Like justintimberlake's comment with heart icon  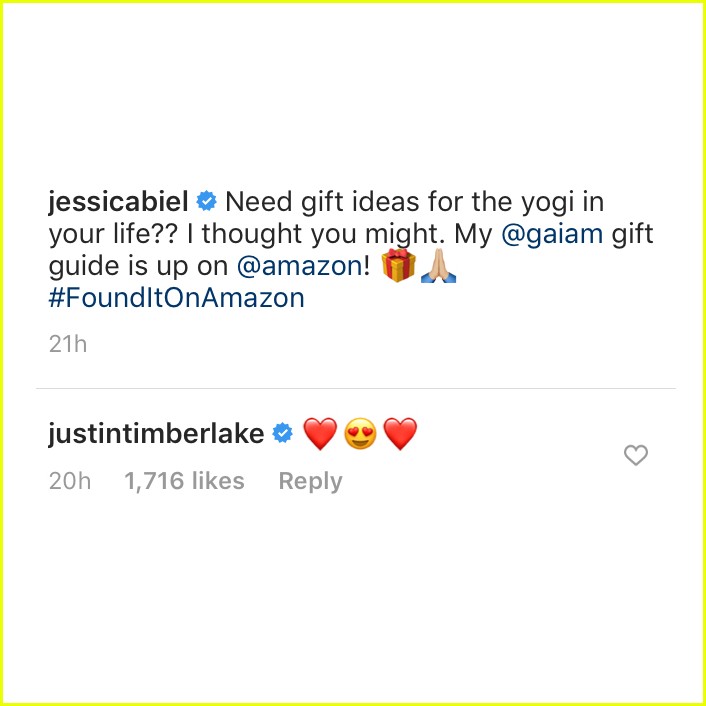point(636,455)
